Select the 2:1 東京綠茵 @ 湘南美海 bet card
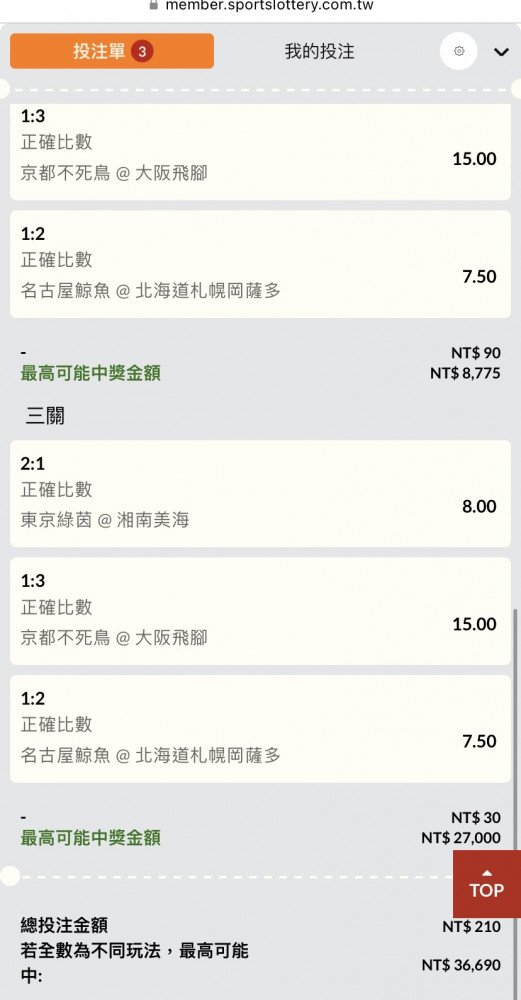The image size is (521, 1000). click(x=260, y=494)
